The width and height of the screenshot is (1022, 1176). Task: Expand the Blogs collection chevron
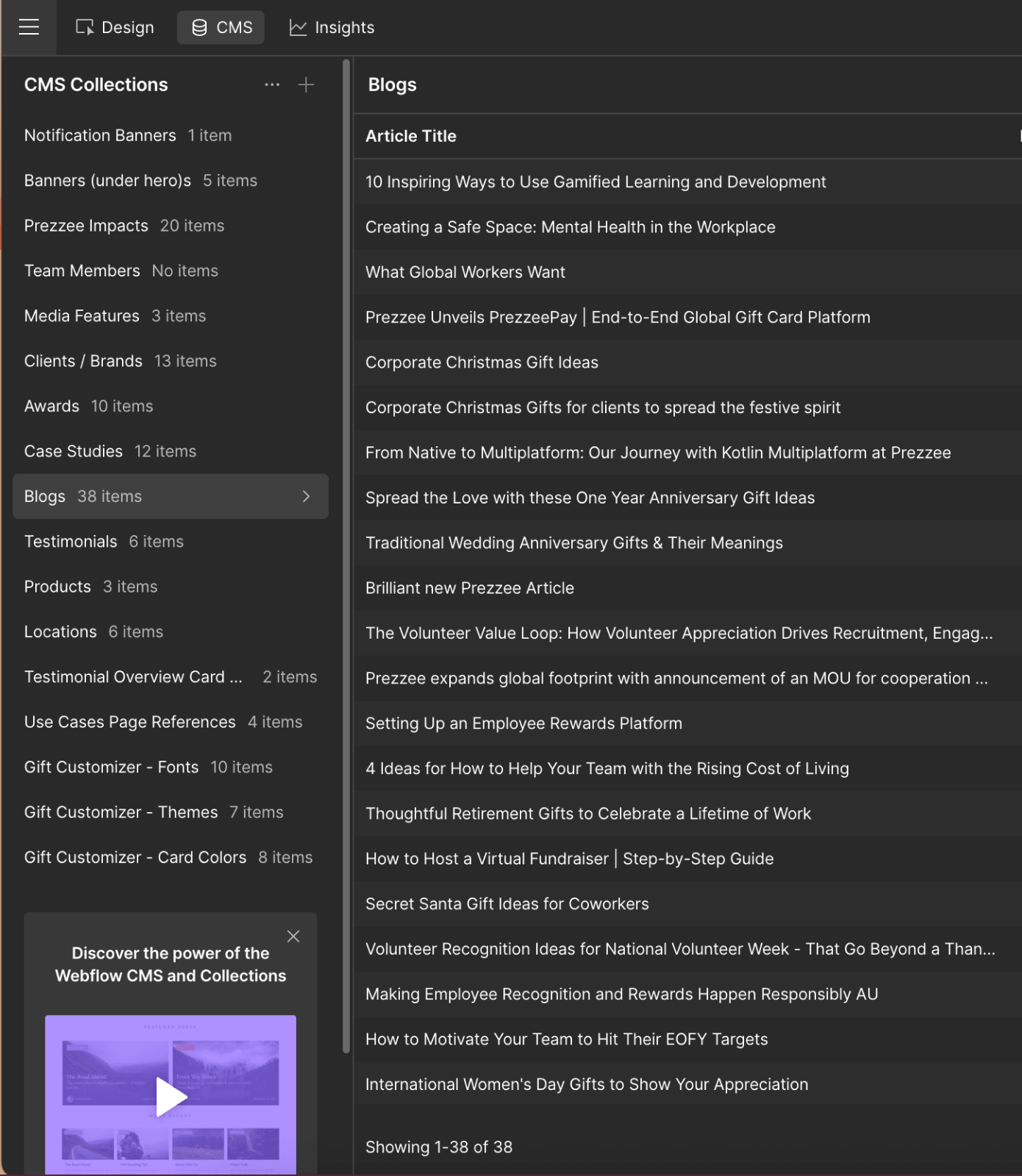306,497
